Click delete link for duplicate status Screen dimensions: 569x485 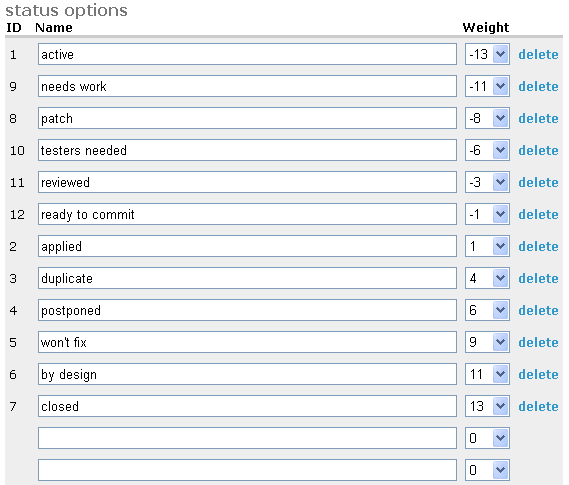coord(538,278)
